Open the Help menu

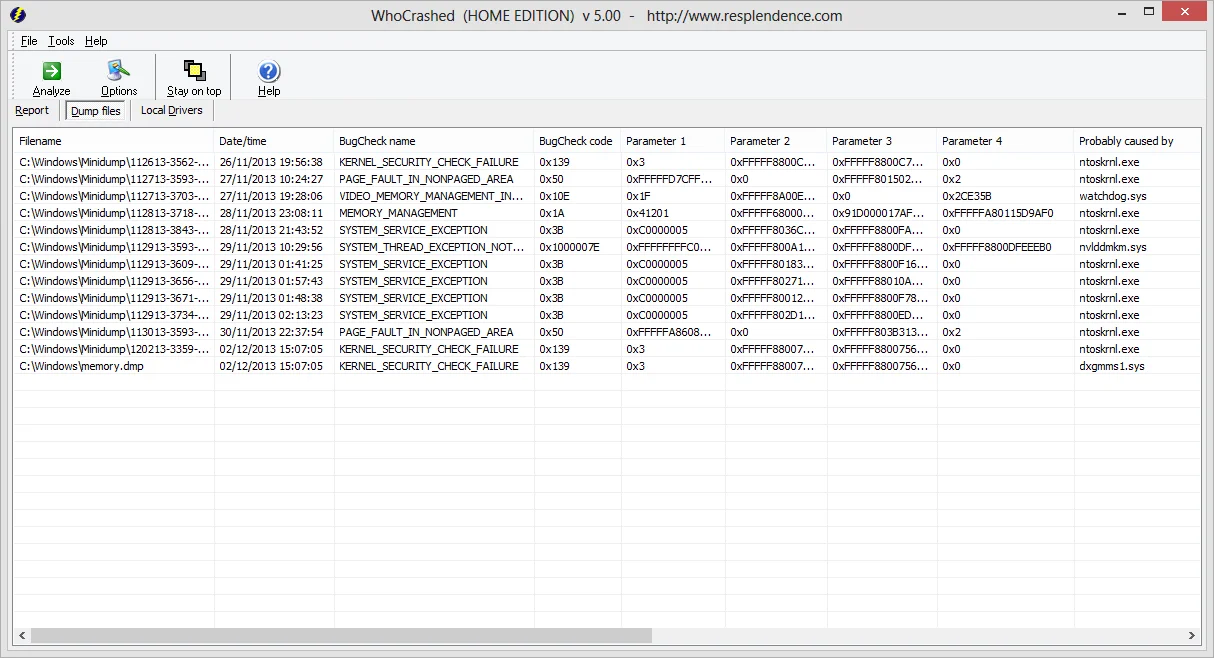coord(96,41)
